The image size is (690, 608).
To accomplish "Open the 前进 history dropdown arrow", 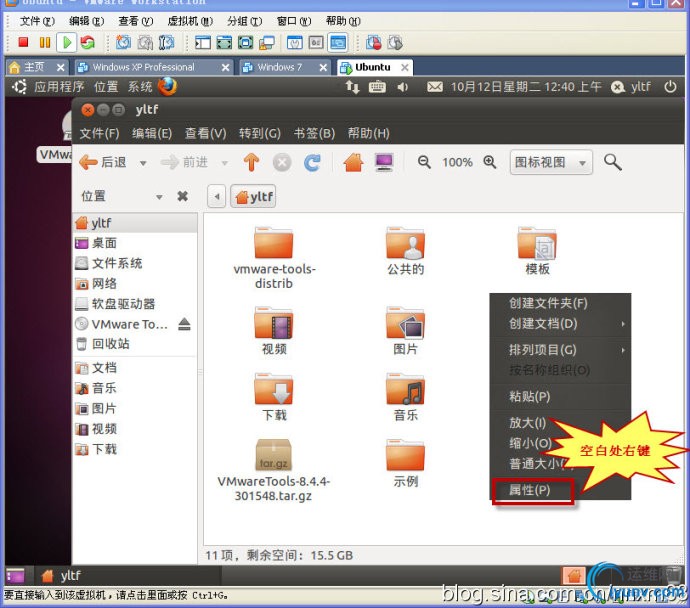I will click(x=224, y=163).
